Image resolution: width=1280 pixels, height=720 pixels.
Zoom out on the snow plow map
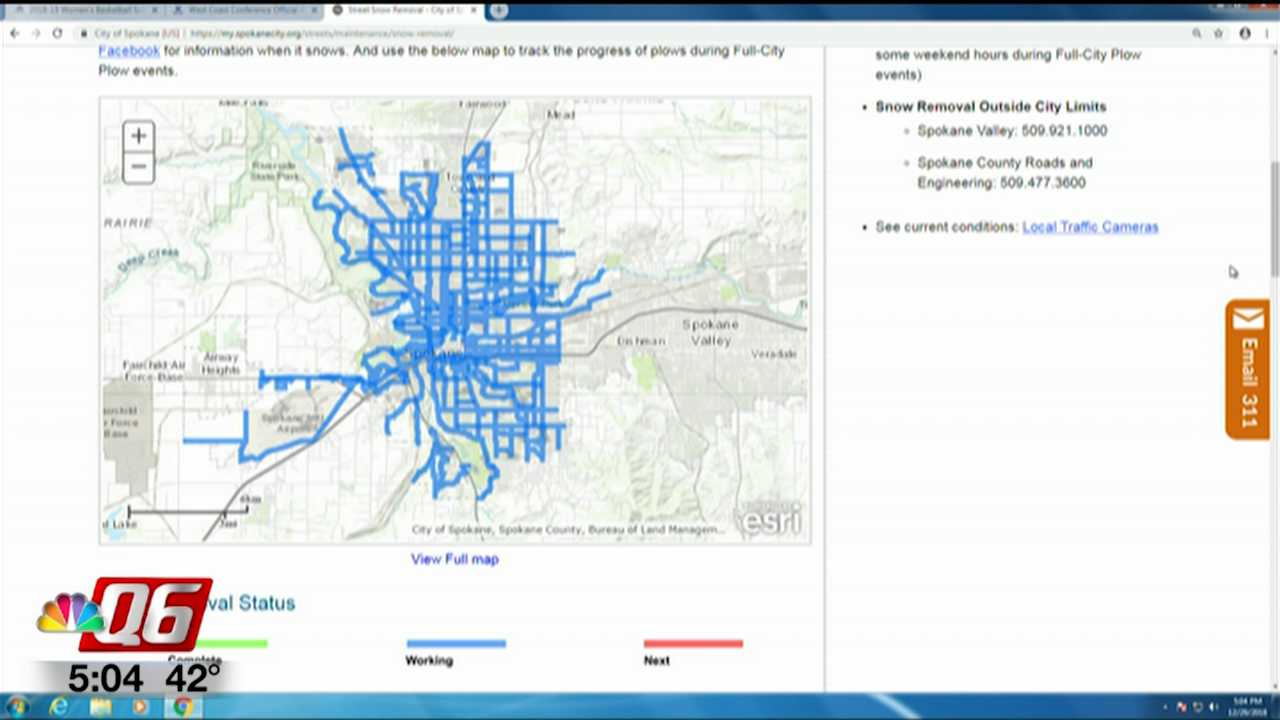138,167
